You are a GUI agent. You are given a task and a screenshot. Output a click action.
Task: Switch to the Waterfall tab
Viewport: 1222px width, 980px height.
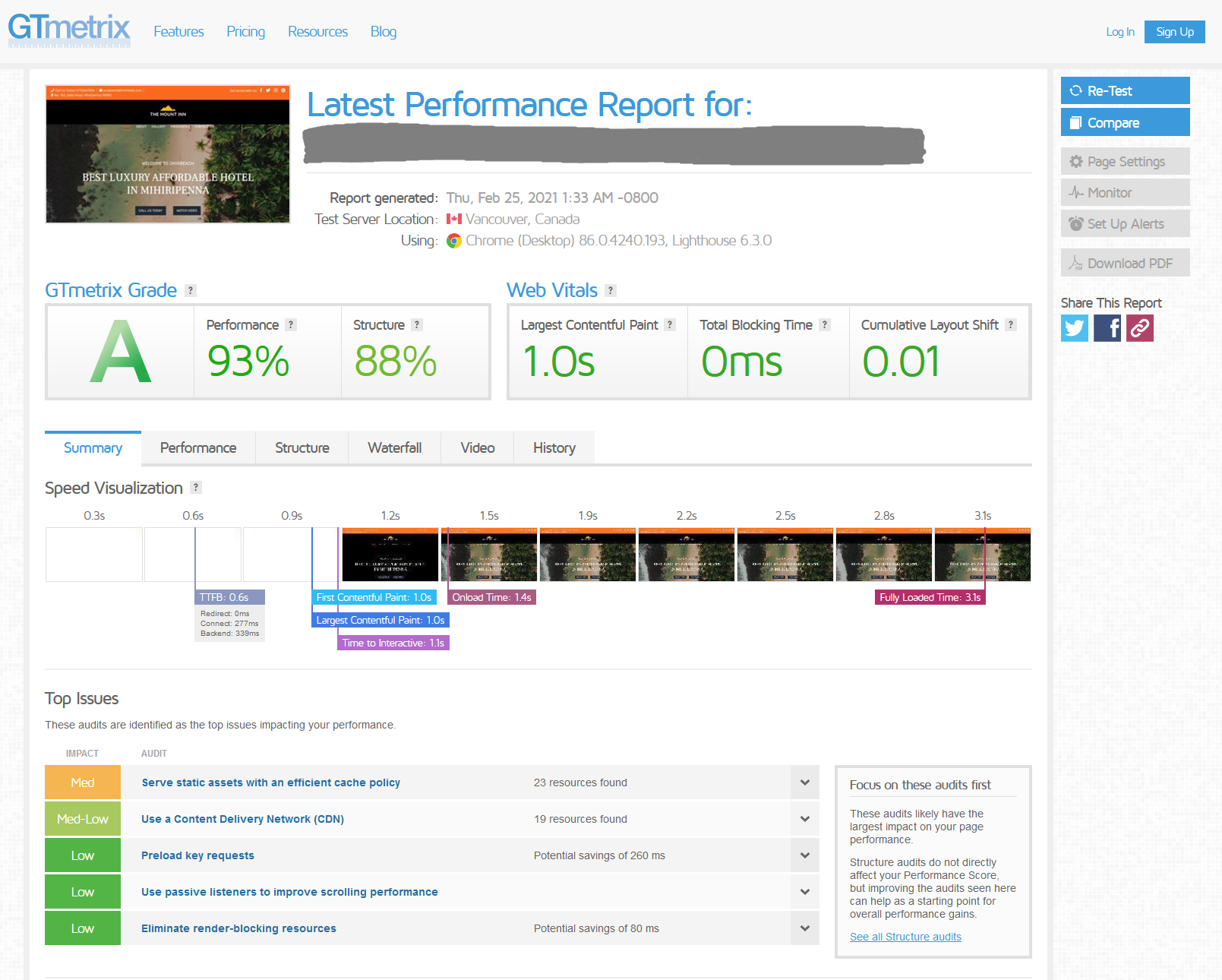tap(394, 447)
